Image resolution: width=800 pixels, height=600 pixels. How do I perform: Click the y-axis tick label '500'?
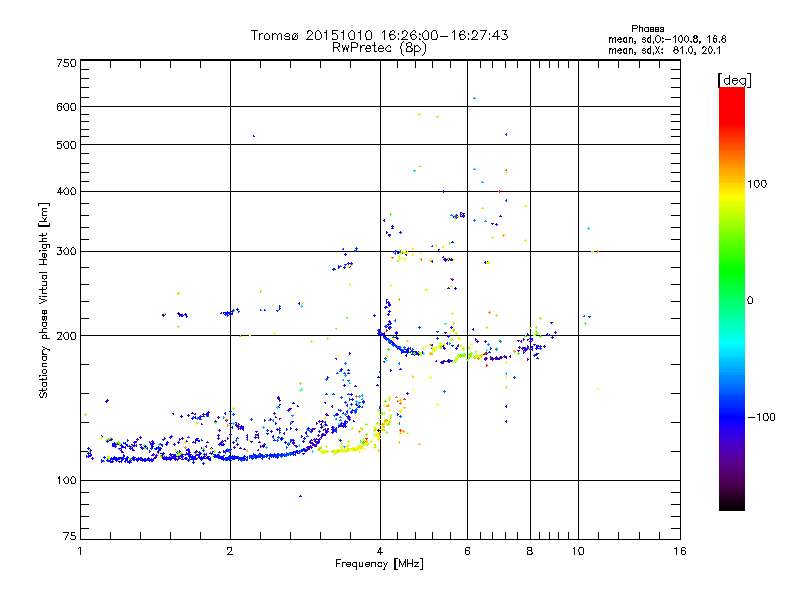click(67, 145)
